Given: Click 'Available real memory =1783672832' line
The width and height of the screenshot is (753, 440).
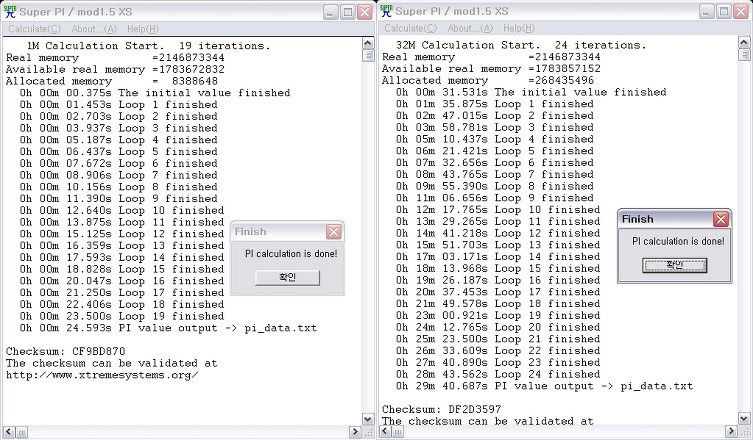Looking at the screenshot, I should 115,69.
